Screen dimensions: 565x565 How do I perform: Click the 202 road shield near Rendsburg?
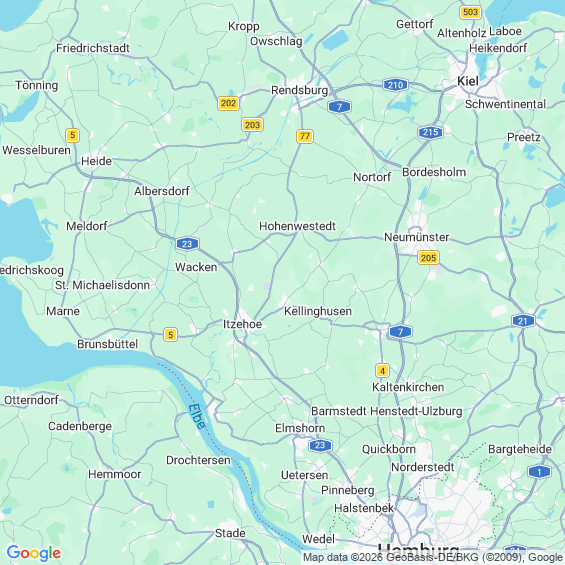[x=228, y=103]
